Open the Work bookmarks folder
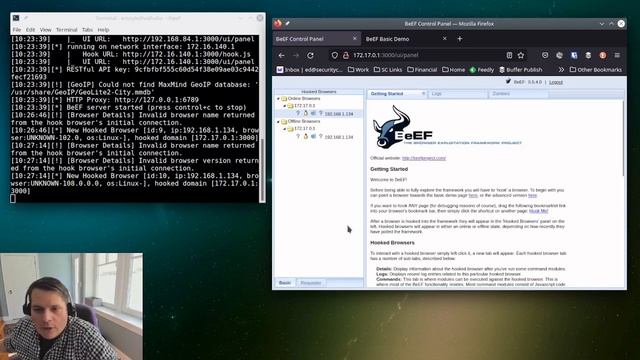Image resolution: width=640 pixels, height=360 pixels. click(358, 70)
